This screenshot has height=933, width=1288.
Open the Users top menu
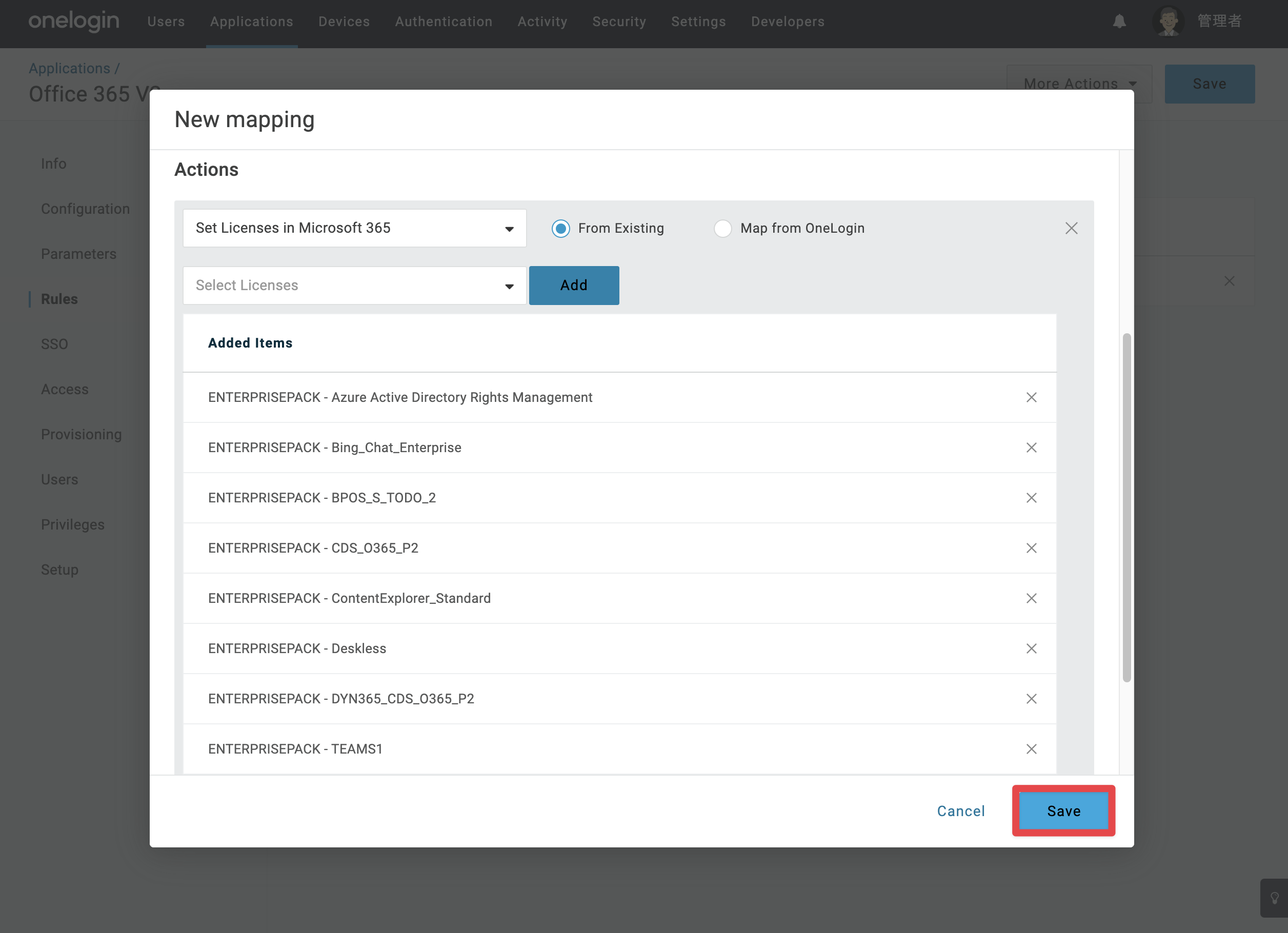click(x=167, y=22)
